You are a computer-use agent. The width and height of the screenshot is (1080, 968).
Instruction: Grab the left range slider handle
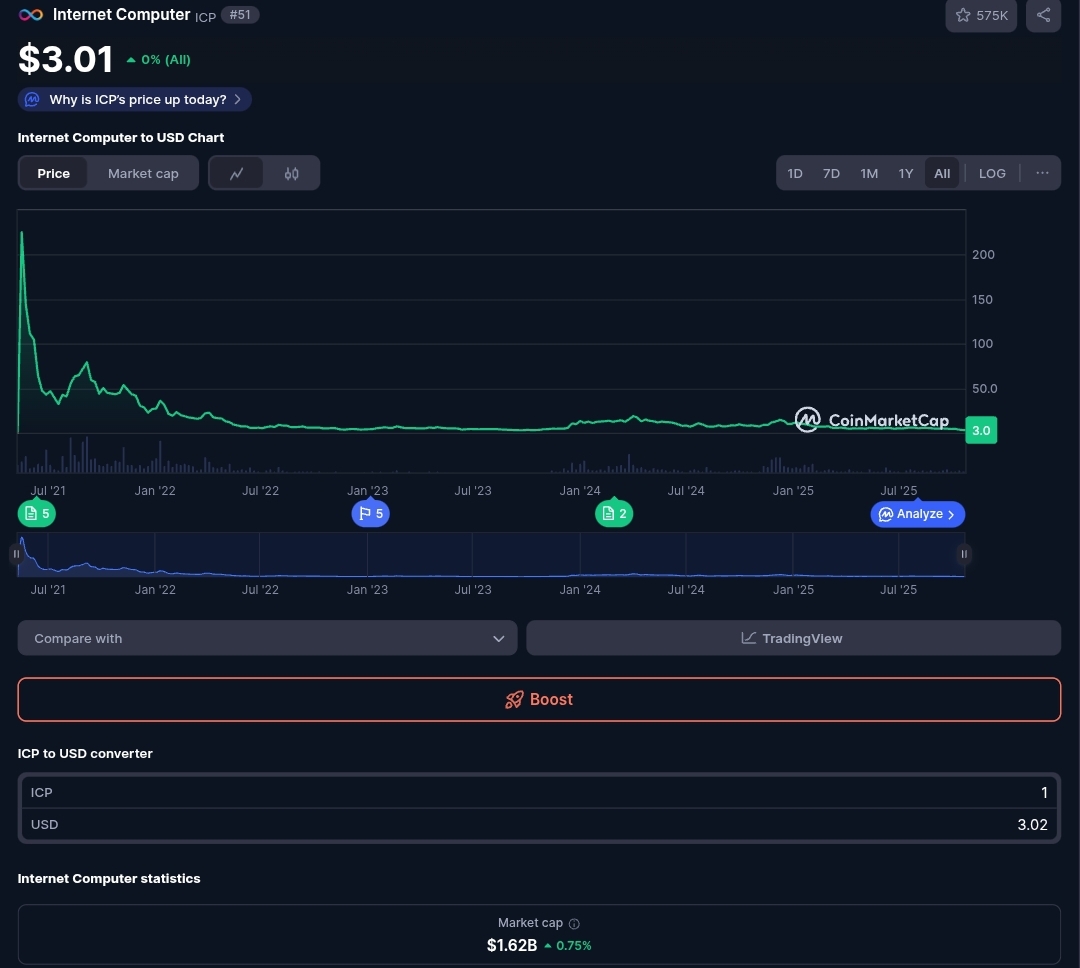(16, 554)
